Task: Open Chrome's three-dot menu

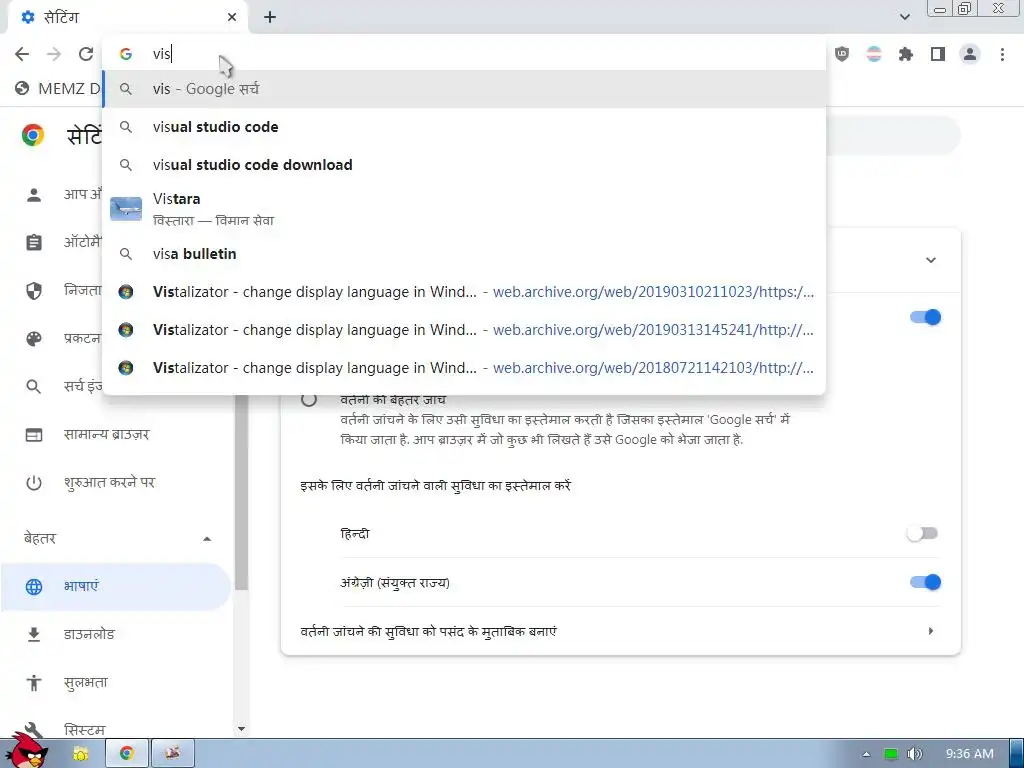Action: (x=1002, y=54)
